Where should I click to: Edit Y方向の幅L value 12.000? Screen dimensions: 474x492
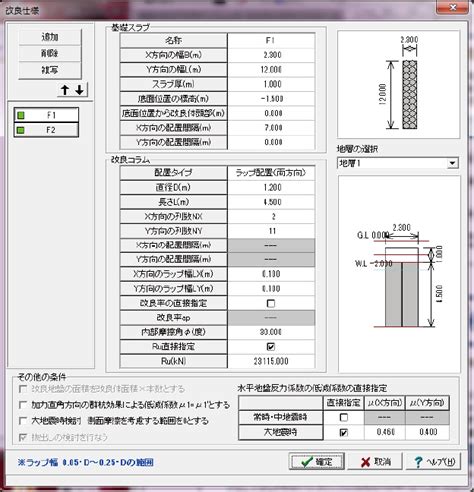click(271, 69)
